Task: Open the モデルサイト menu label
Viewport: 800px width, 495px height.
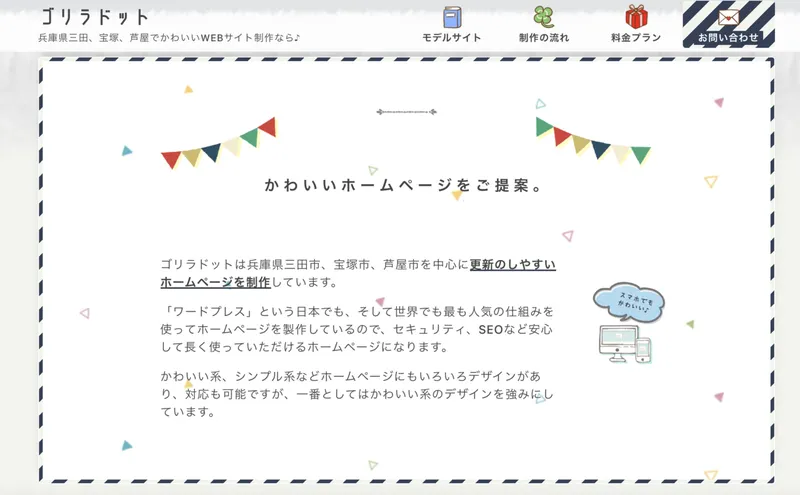Action: click(x=452, y=37)
